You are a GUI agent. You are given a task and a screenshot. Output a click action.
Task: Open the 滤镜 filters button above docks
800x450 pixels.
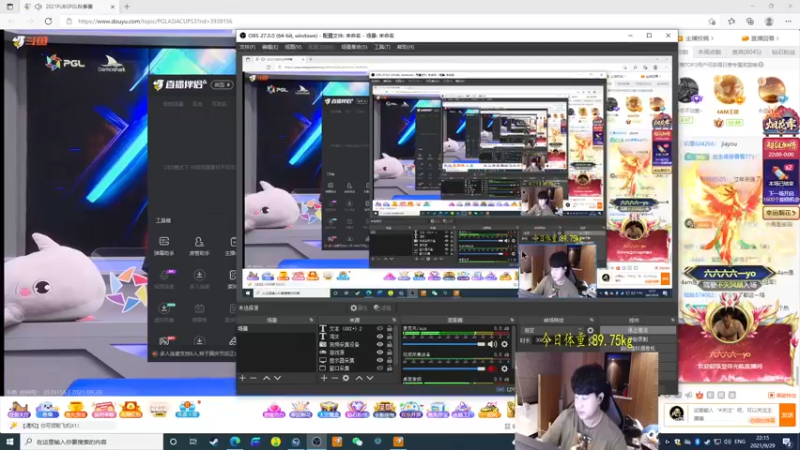click(382, 308)
